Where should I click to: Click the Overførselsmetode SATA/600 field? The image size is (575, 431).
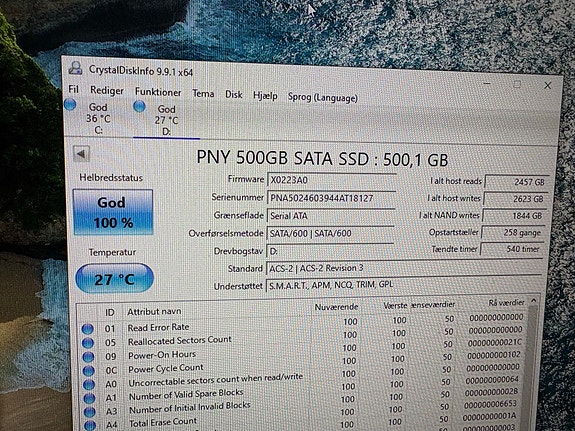(330, 233)
